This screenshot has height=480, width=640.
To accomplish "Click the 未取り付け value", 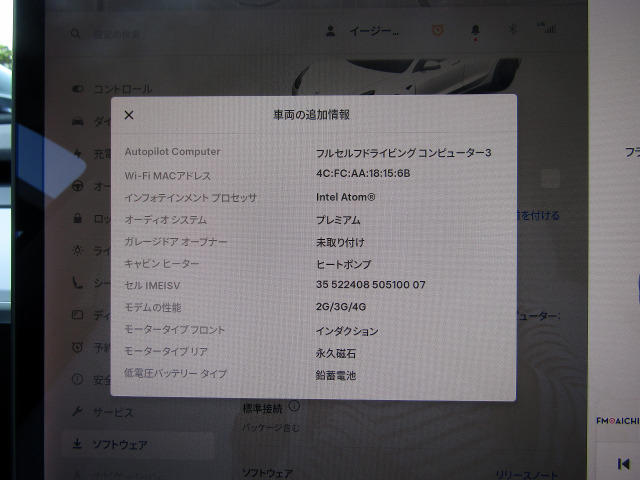I will pos(340,242).
